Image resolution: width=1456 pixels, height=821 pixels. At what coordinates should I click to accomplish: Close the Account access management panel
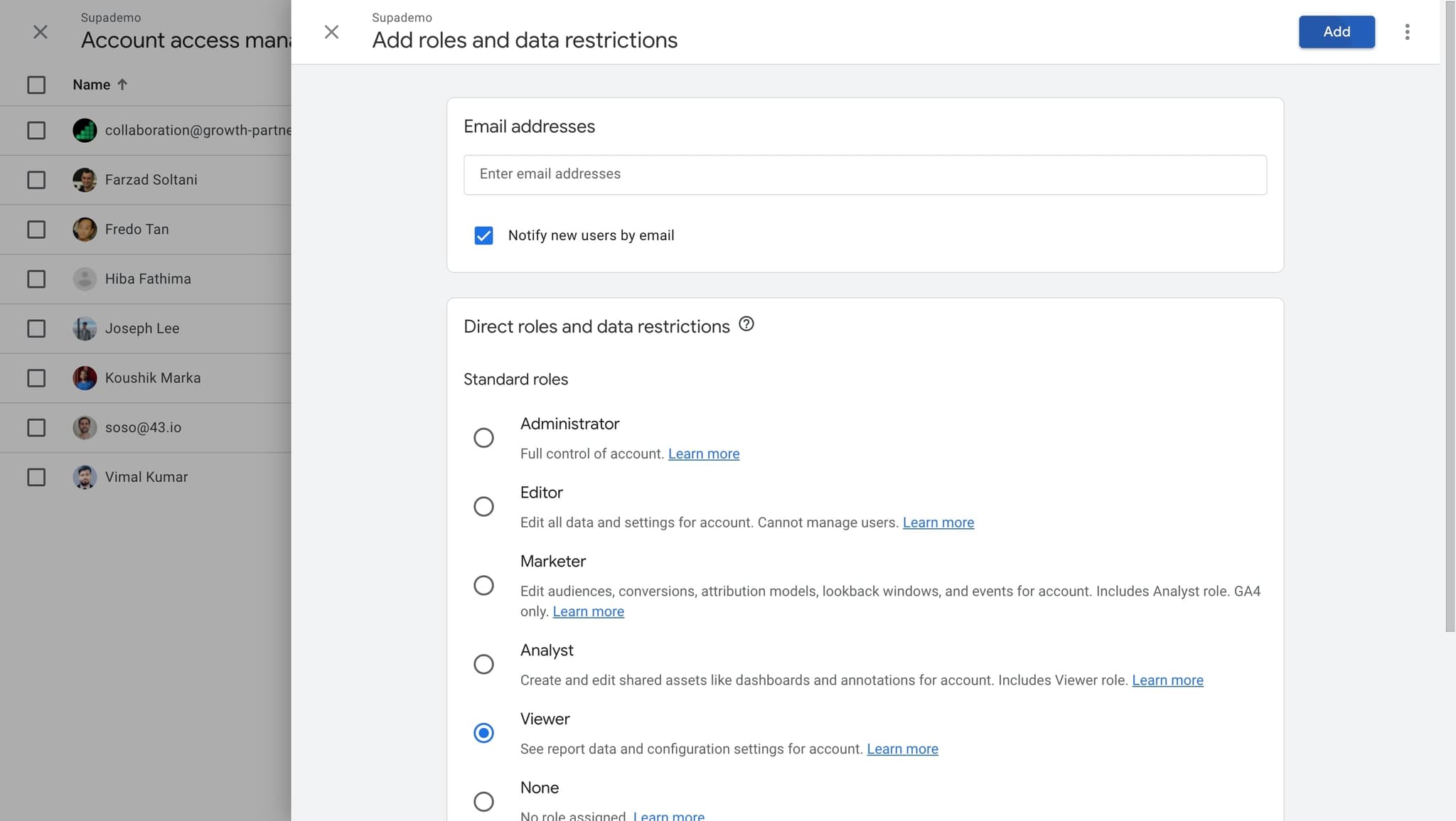(41, 32)
